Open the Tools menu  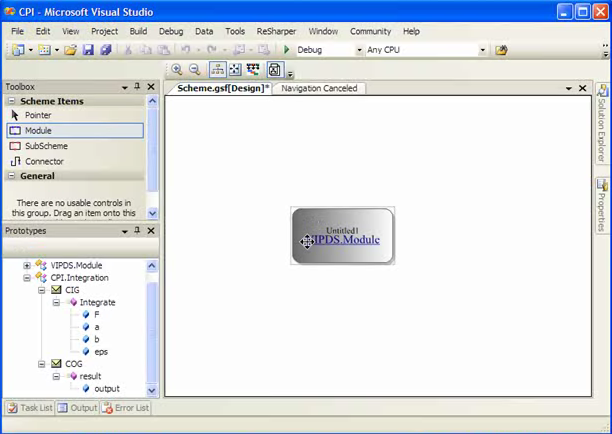coord(235,31)
